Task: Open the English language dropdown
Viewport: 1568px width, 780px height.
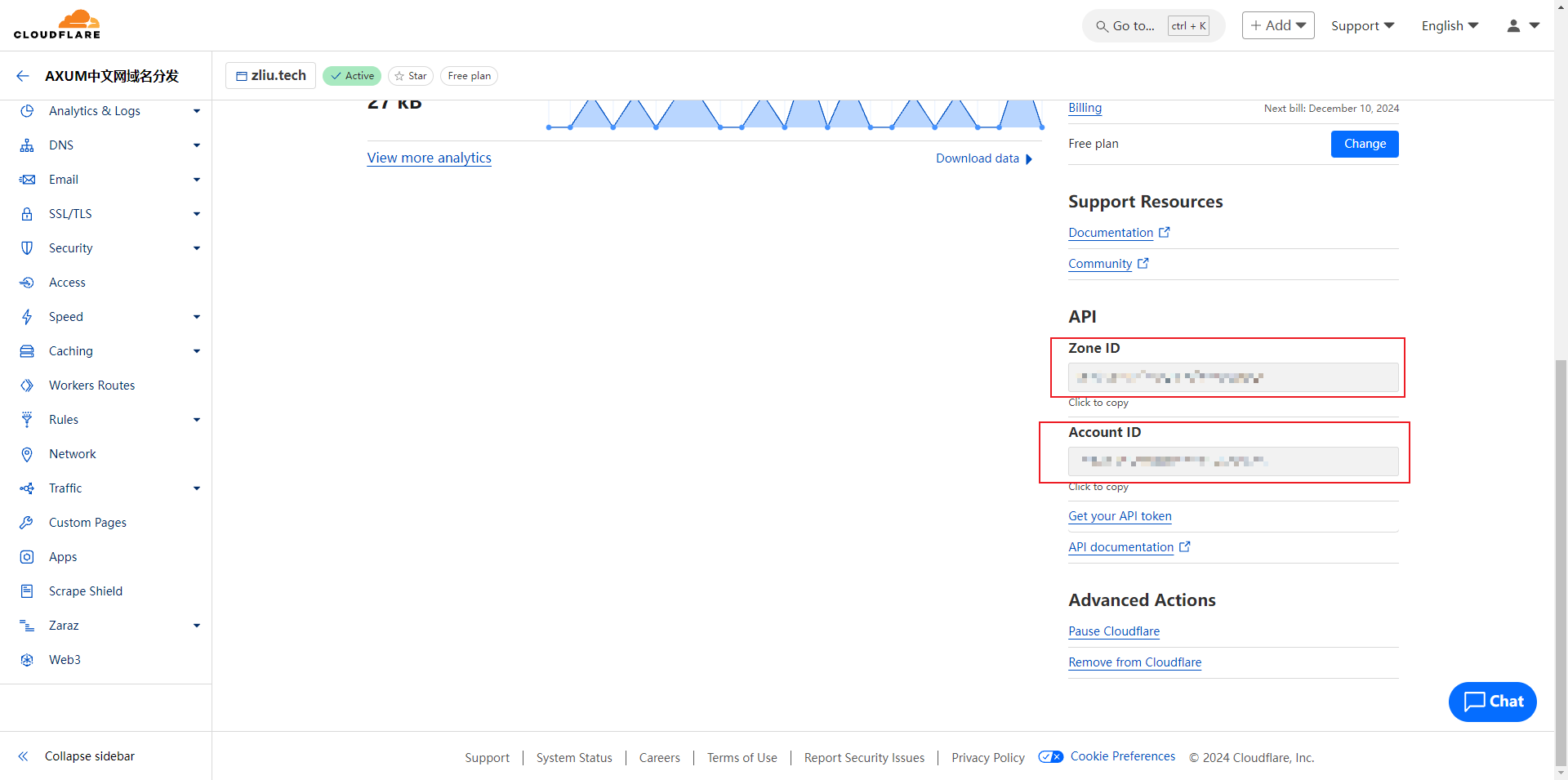Action: 1450,26
